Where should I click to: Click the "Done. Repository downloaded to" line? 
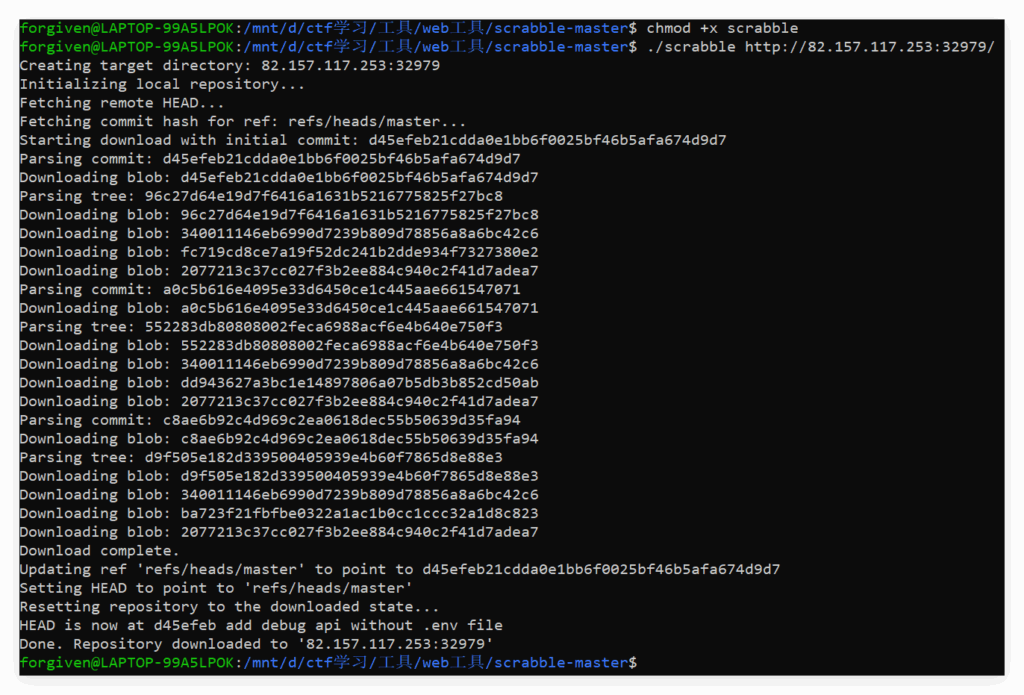pos(256,644)
